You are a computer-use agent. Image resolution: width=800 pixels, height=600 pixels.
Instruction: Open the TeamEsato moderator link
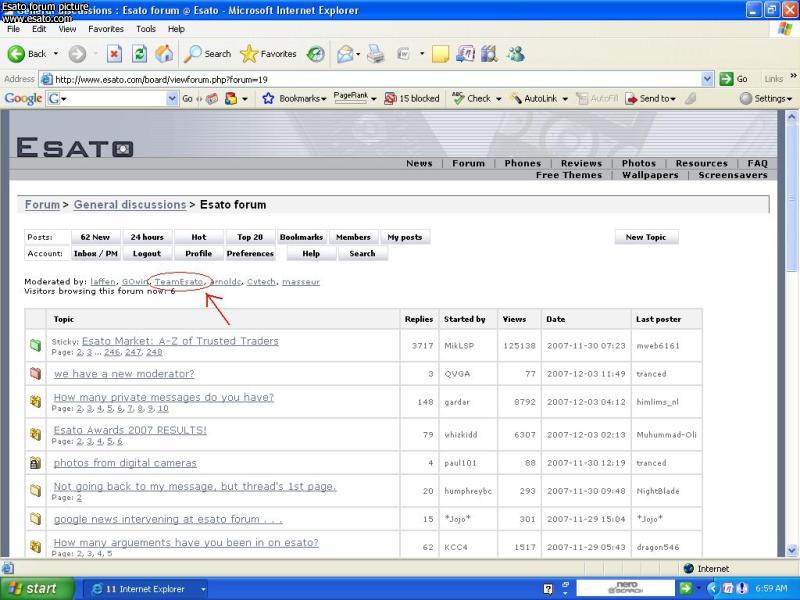coord(179,282)
